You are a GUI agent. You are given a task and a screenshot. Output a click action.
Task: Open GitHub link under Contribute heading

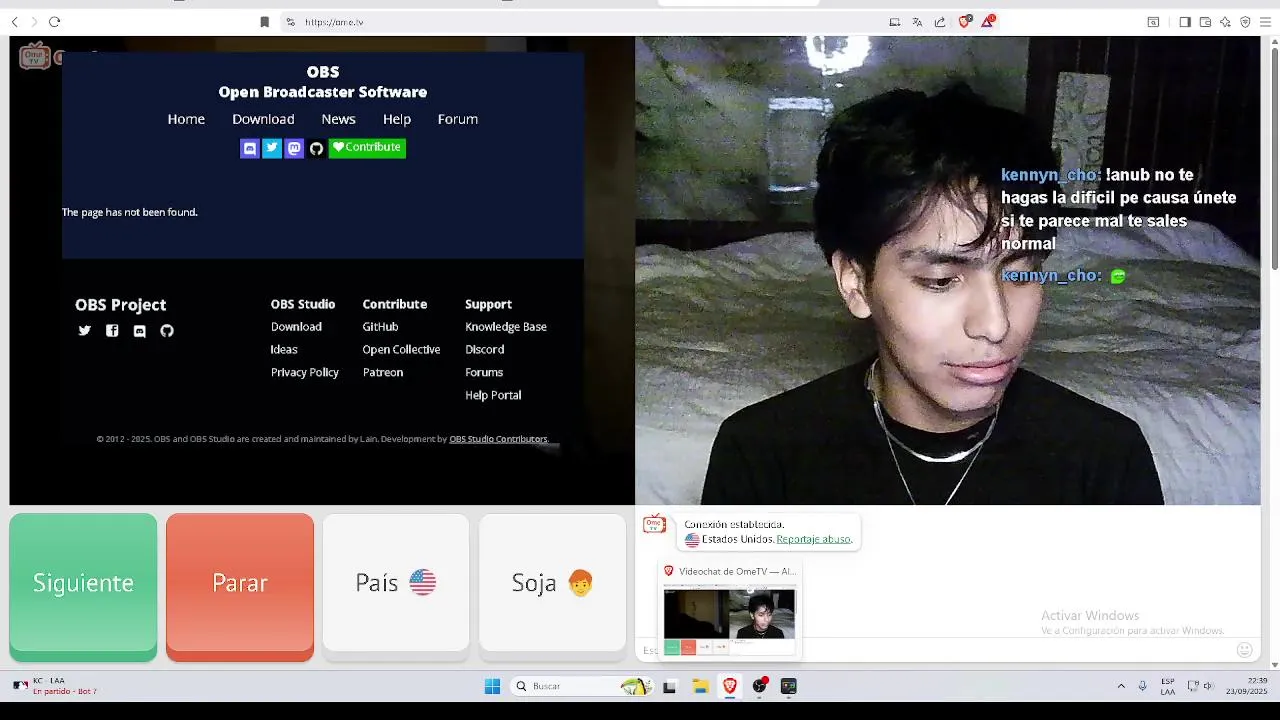(380, 327)
